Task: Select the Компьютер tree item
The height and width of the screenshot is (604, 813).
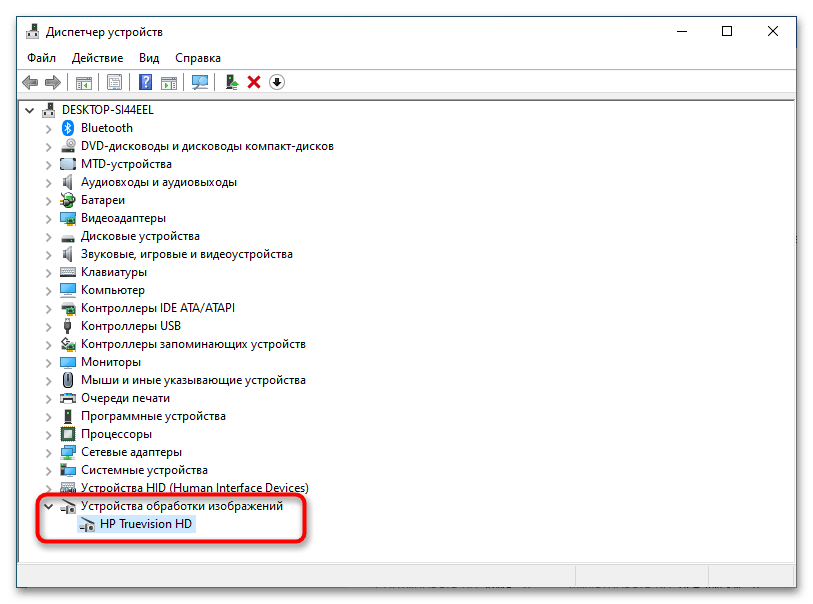Action: [x=113, y=290]
